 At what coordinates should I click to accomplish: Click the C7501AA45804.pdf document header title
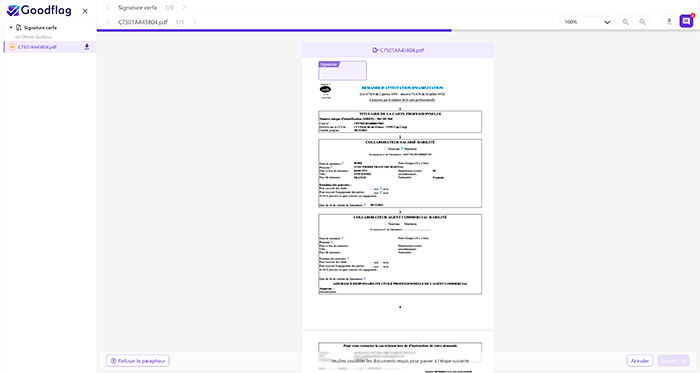click(398, 50)
